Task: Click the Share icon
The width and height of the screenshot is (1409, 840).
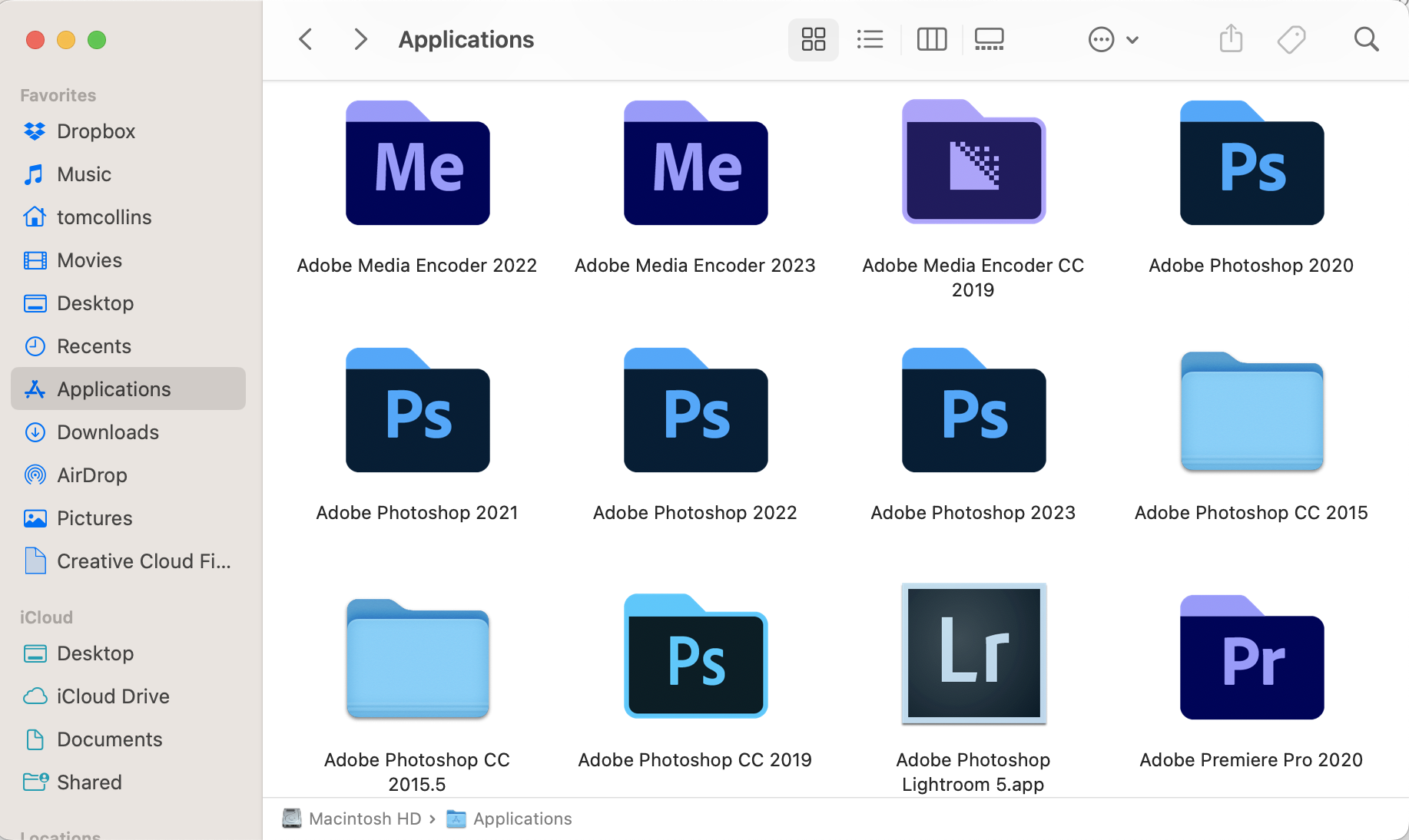Action: [x=1231, y=38]
